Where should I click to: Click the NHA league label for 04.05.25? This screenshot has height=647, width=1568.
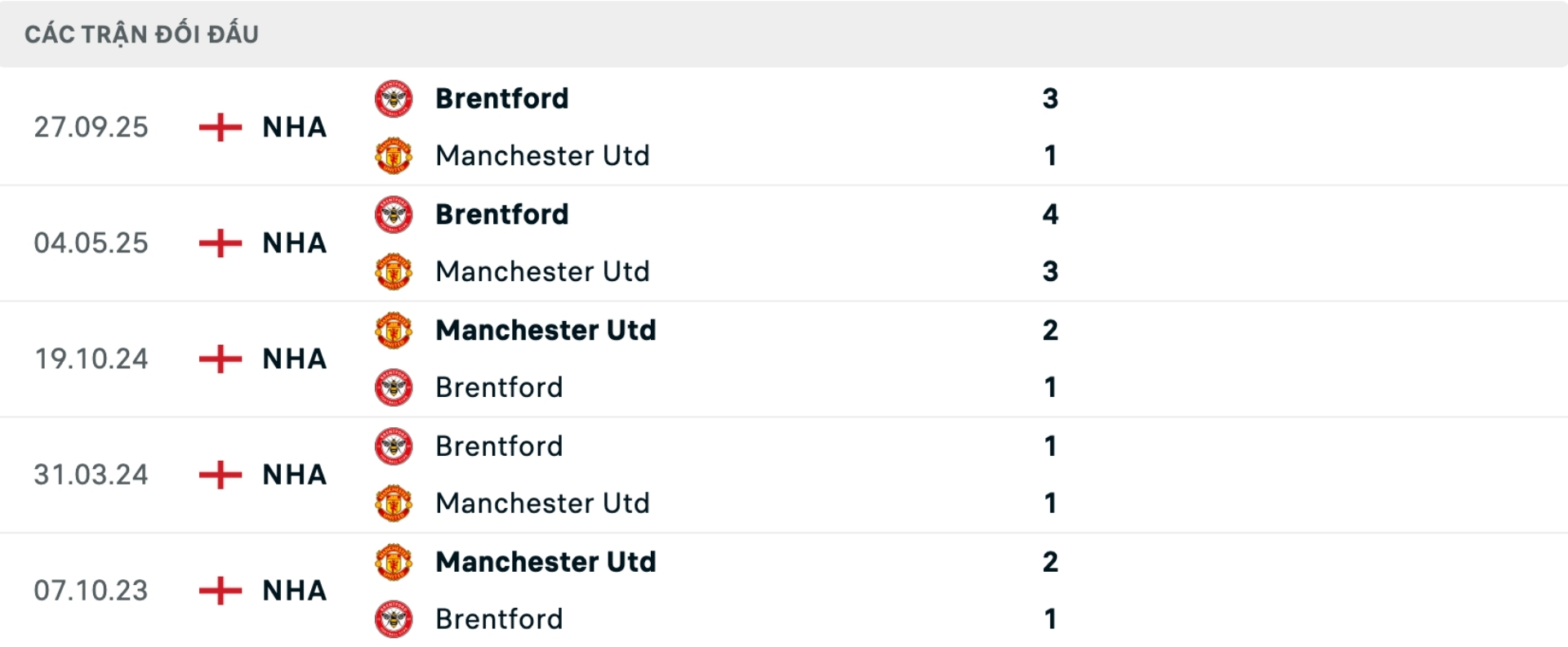click(294, 243)
